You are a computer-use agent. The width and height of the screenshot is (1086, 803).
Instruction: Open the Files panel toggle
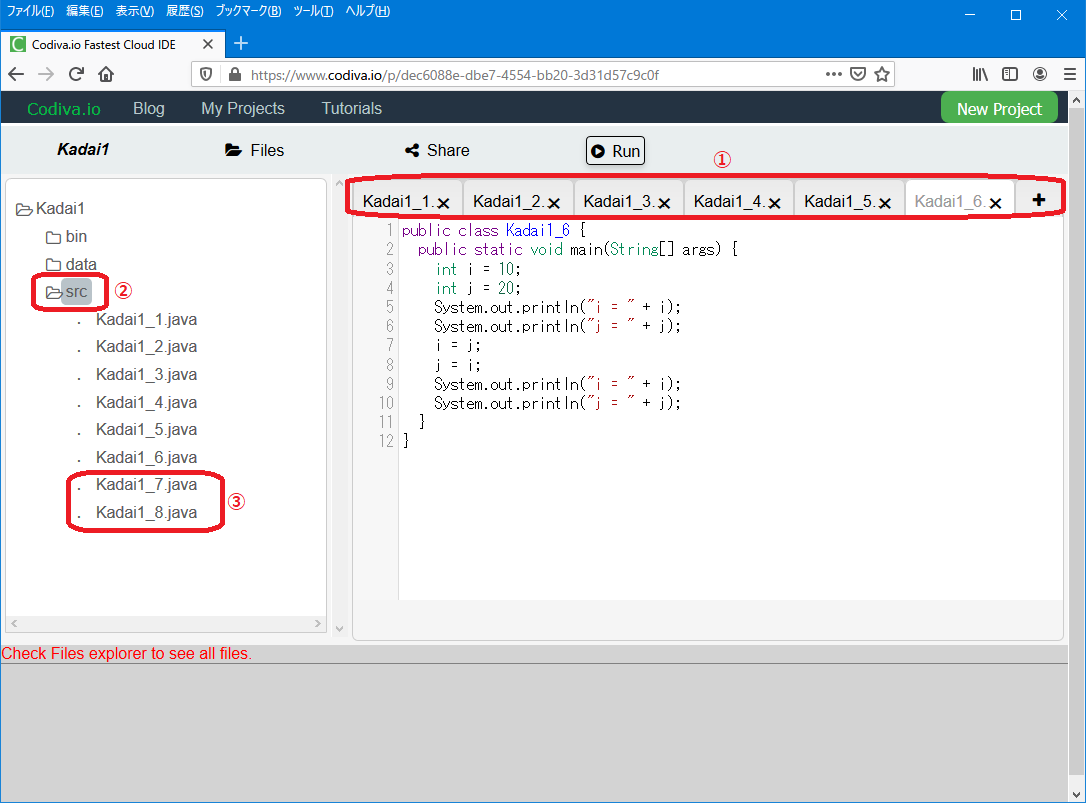pyautogui.click(x=255, y=150)
